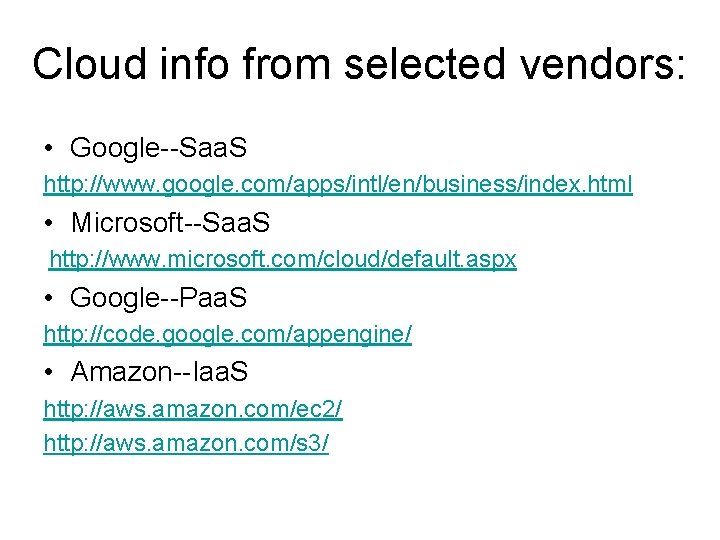The width and height of the screenshot is (720, 540).
Task: Open the microsoft.com cloud default.aspx link
Action: 283,259
